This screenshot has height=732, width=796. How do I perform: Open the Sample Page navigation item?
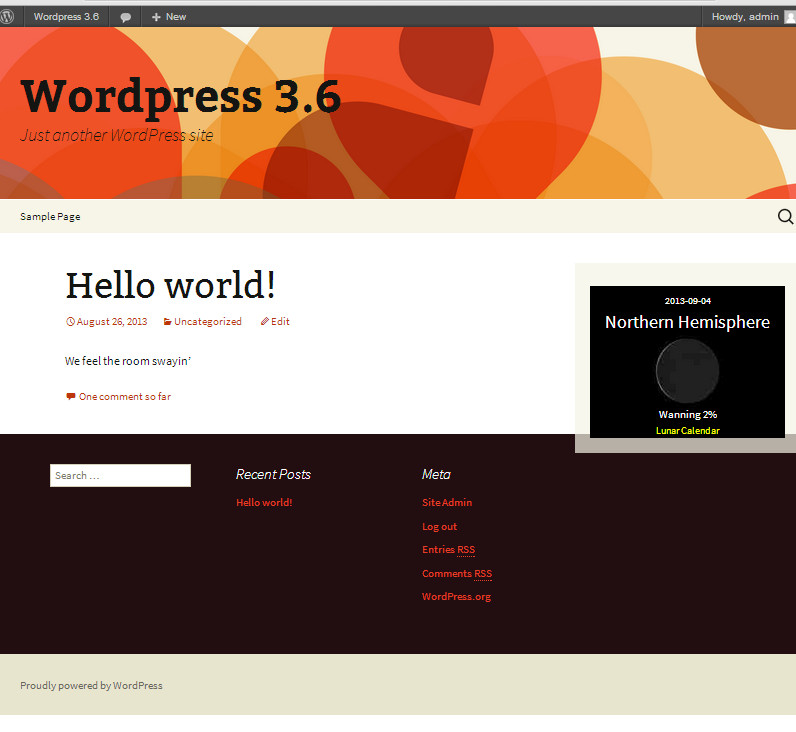[x=50, y=217]
